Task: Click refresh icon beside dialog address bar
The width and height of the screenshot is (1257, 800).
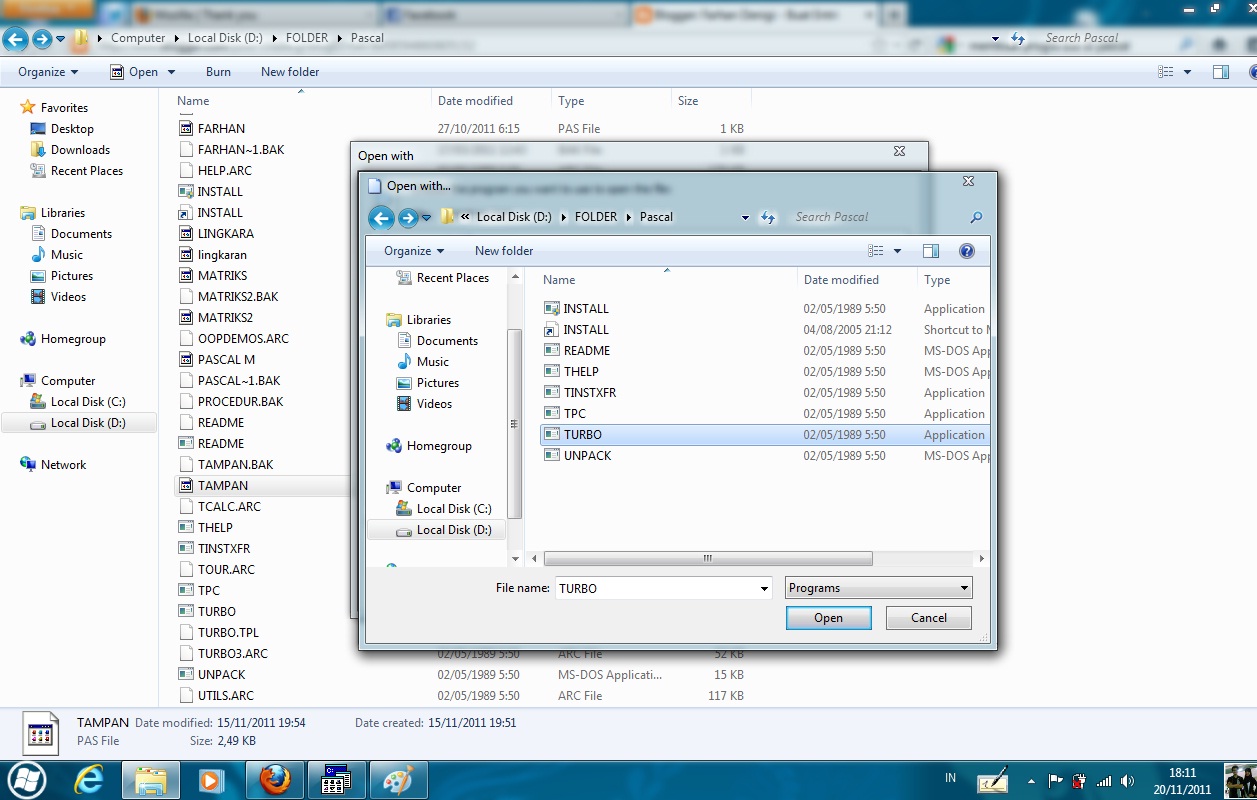Action: pyautogui.click(x=768, y=217)
